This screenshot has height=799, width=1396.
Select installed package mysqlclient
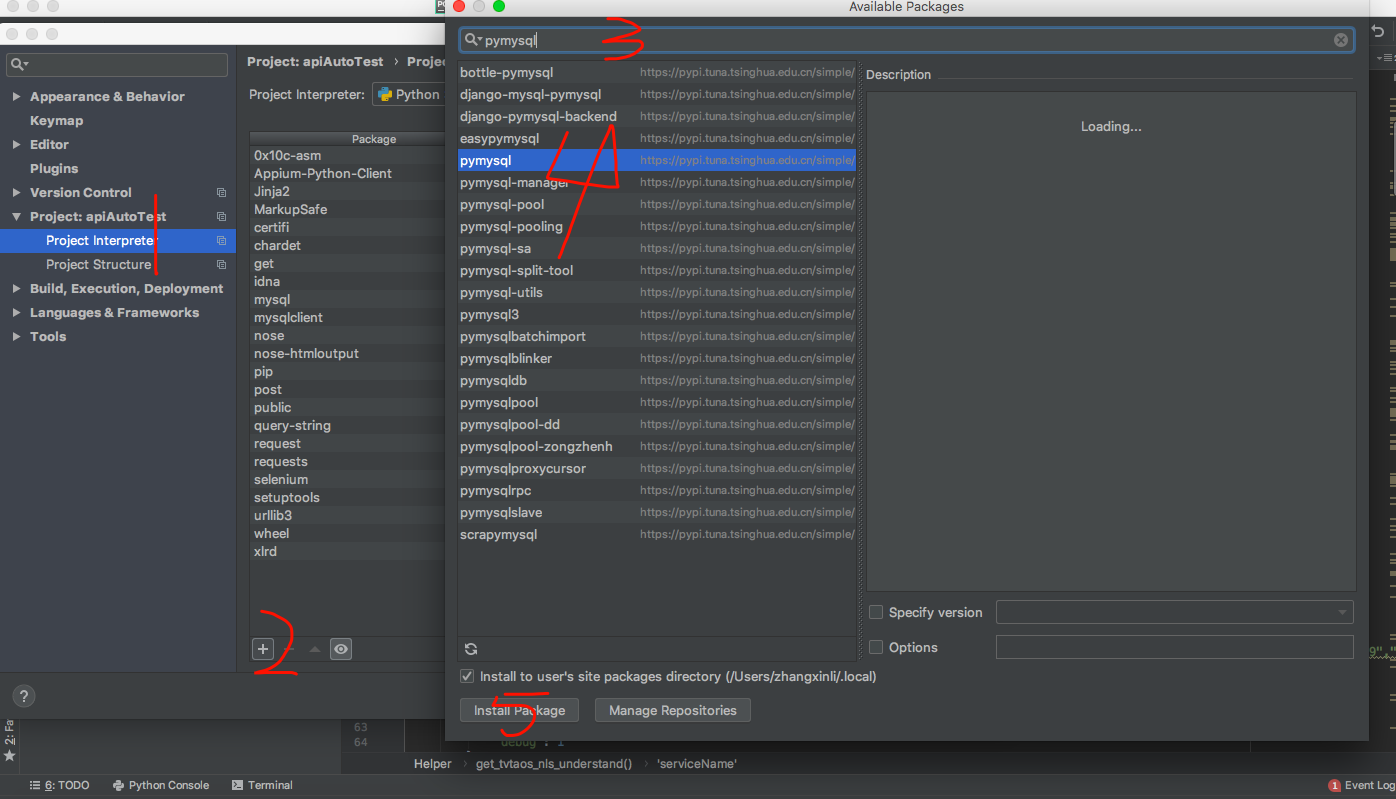point(345,318)
